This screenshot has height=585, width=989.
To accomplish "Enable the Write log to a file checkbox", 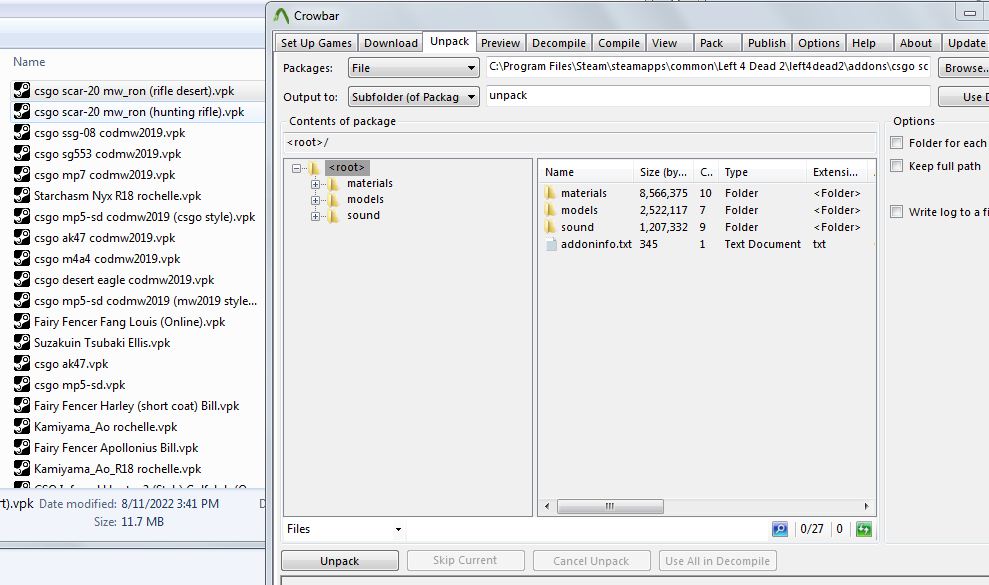I will click(896, 211).
